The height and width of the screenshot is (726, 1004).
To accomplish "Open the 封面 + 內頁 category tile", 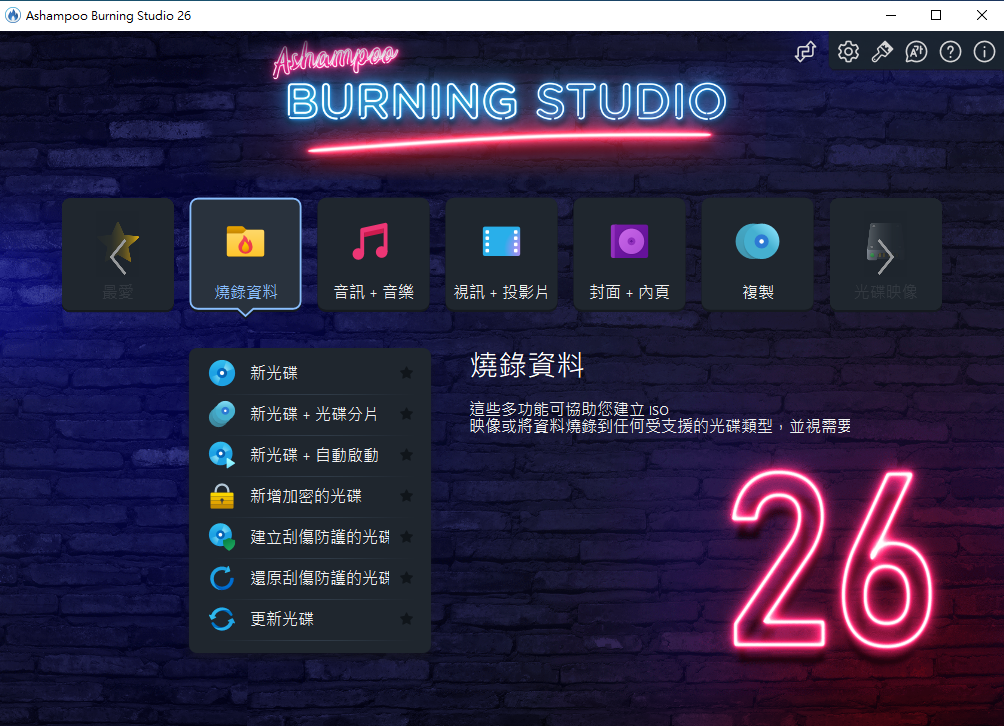I will point(629,254).
